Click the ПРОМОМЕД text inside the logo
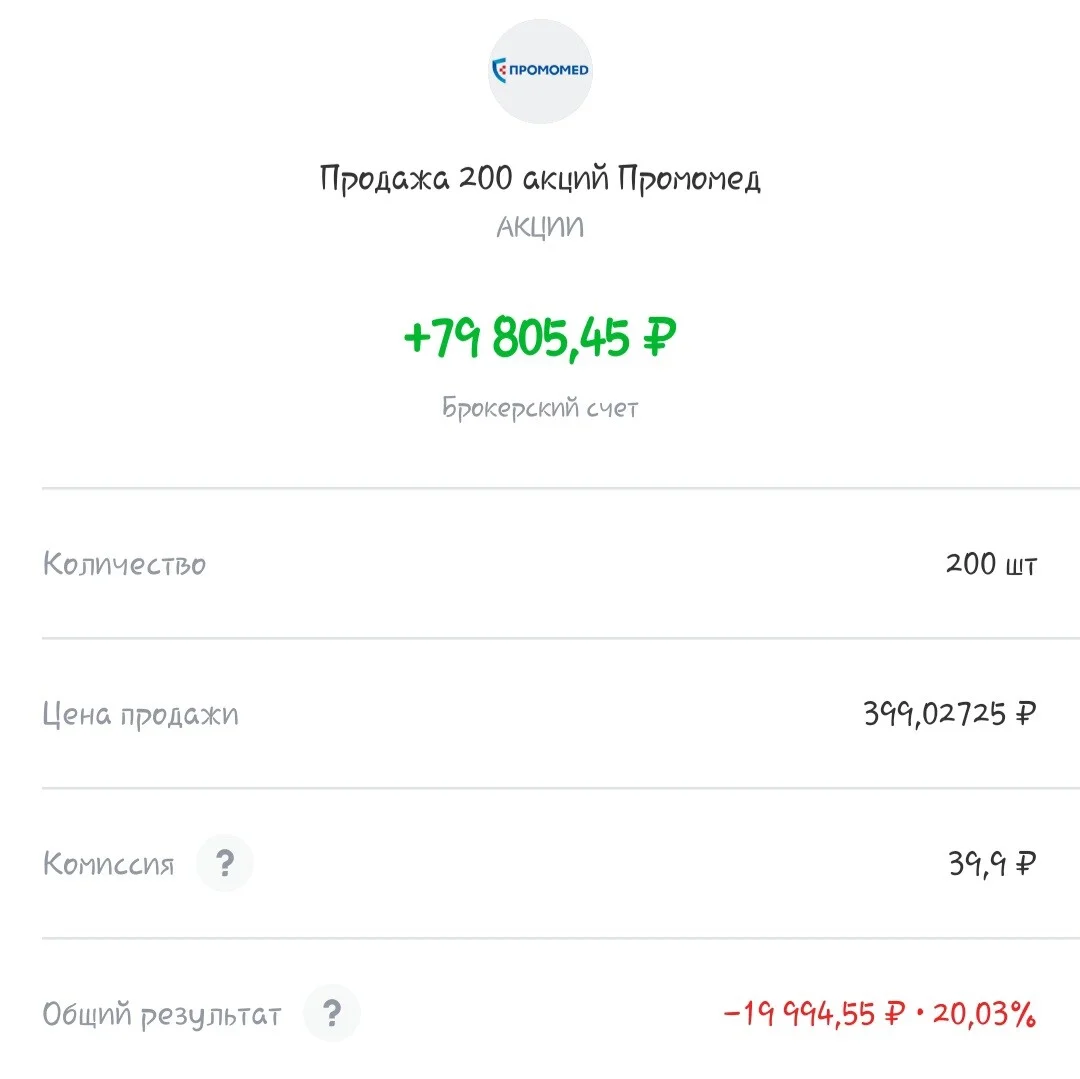 coord(549,70)
